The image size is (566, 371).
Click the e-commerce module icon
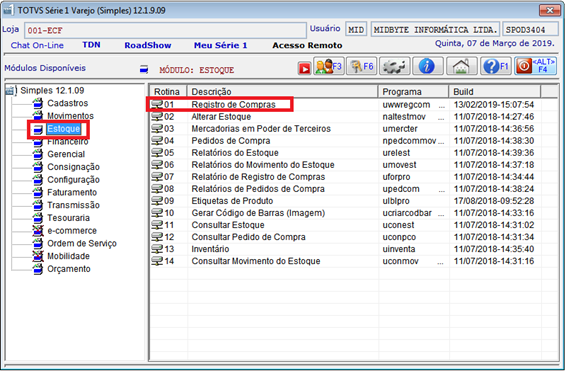(x=38, y=231)
